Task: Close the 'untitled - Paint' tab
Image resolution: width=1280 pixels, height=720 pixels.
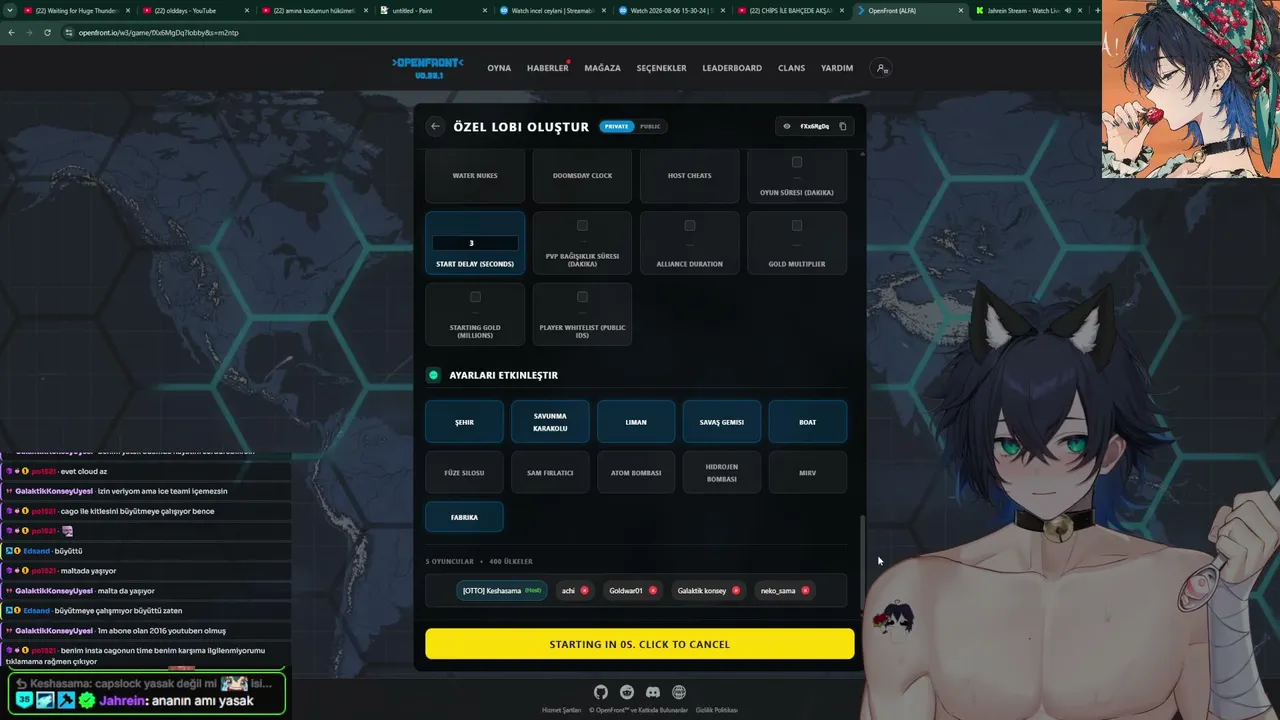Action: click(485, 10)
